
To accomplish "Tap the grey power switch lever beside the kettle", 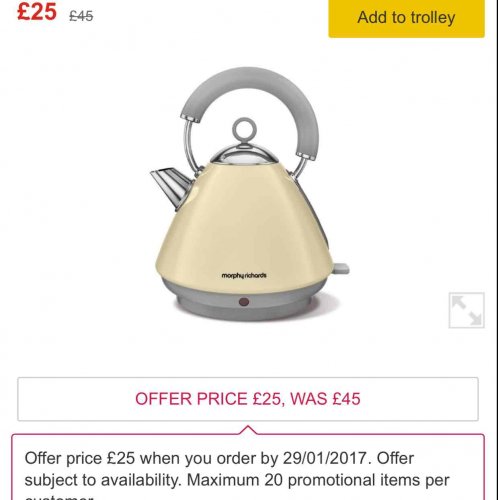I will tap(341, 268).
